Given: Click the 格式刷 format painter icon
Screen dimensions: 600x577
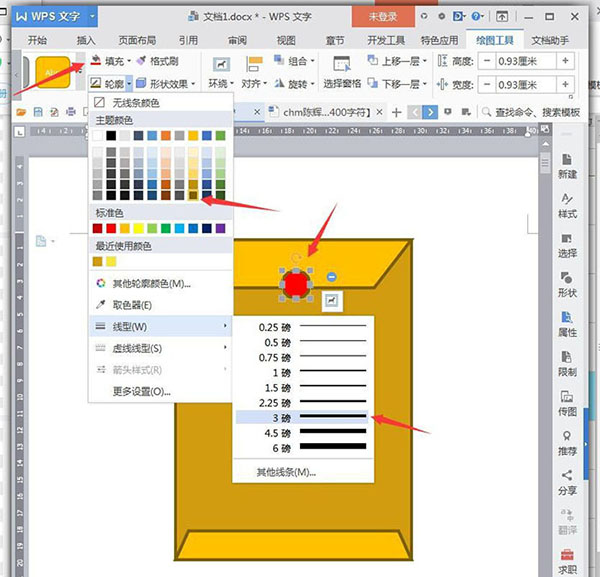Looking at the screenshot, I should [141, 60].
